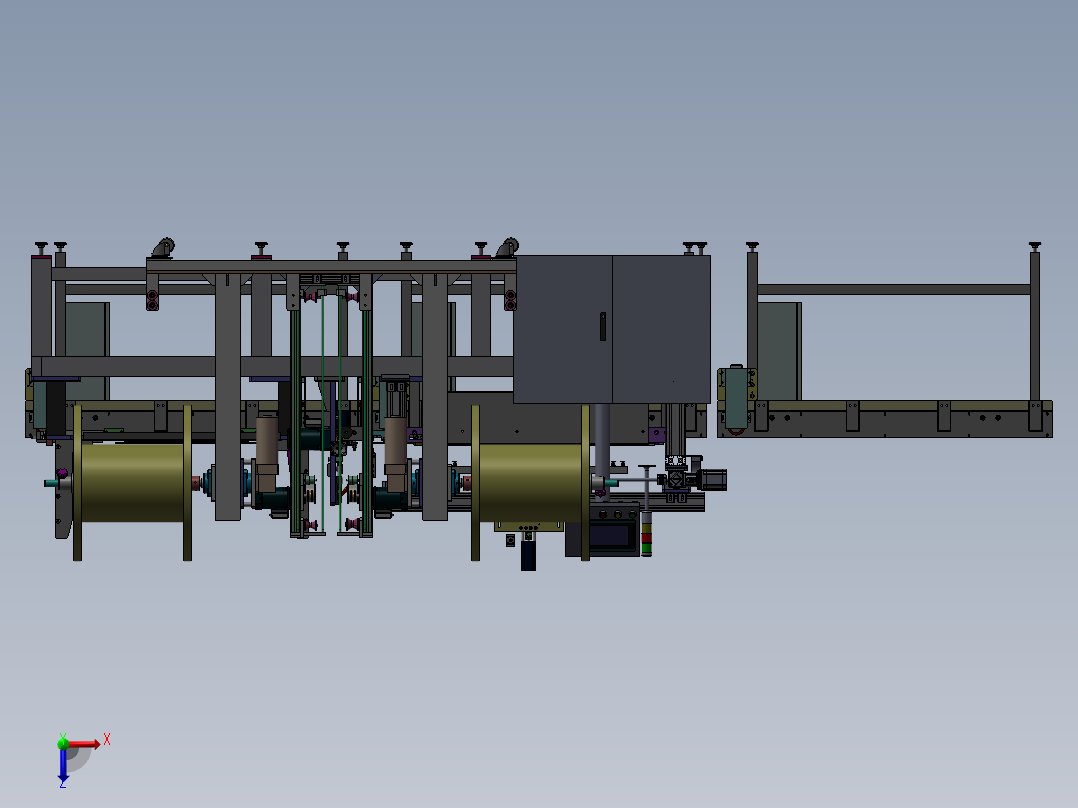The image size is (1078, 808).
Task: Click the red X axis arrow of triad
Action: (83, 744)
